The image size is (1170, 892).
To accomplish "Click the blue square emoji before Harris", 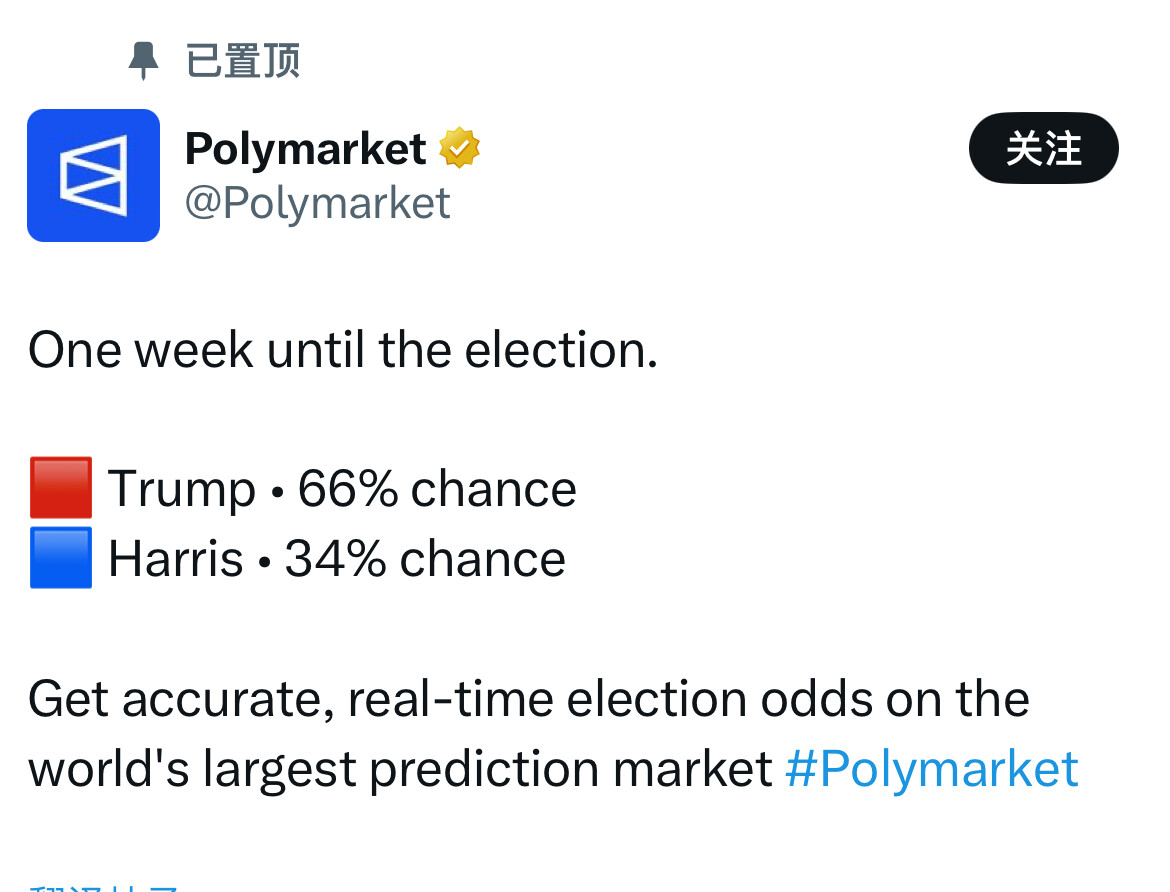I will coord(61,558).
